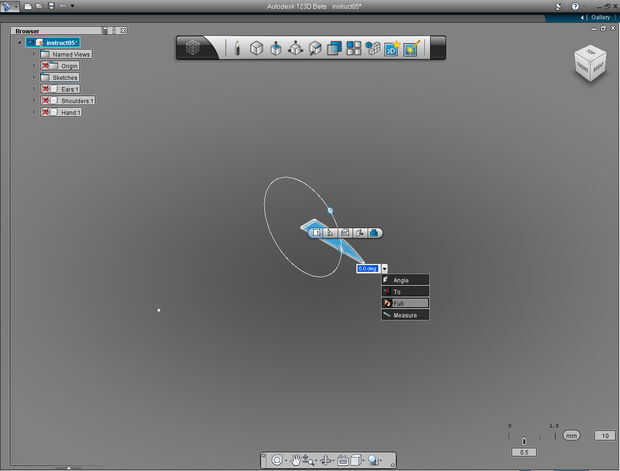
Task: Click the mm units button
Action: click(x=571, y=435)
